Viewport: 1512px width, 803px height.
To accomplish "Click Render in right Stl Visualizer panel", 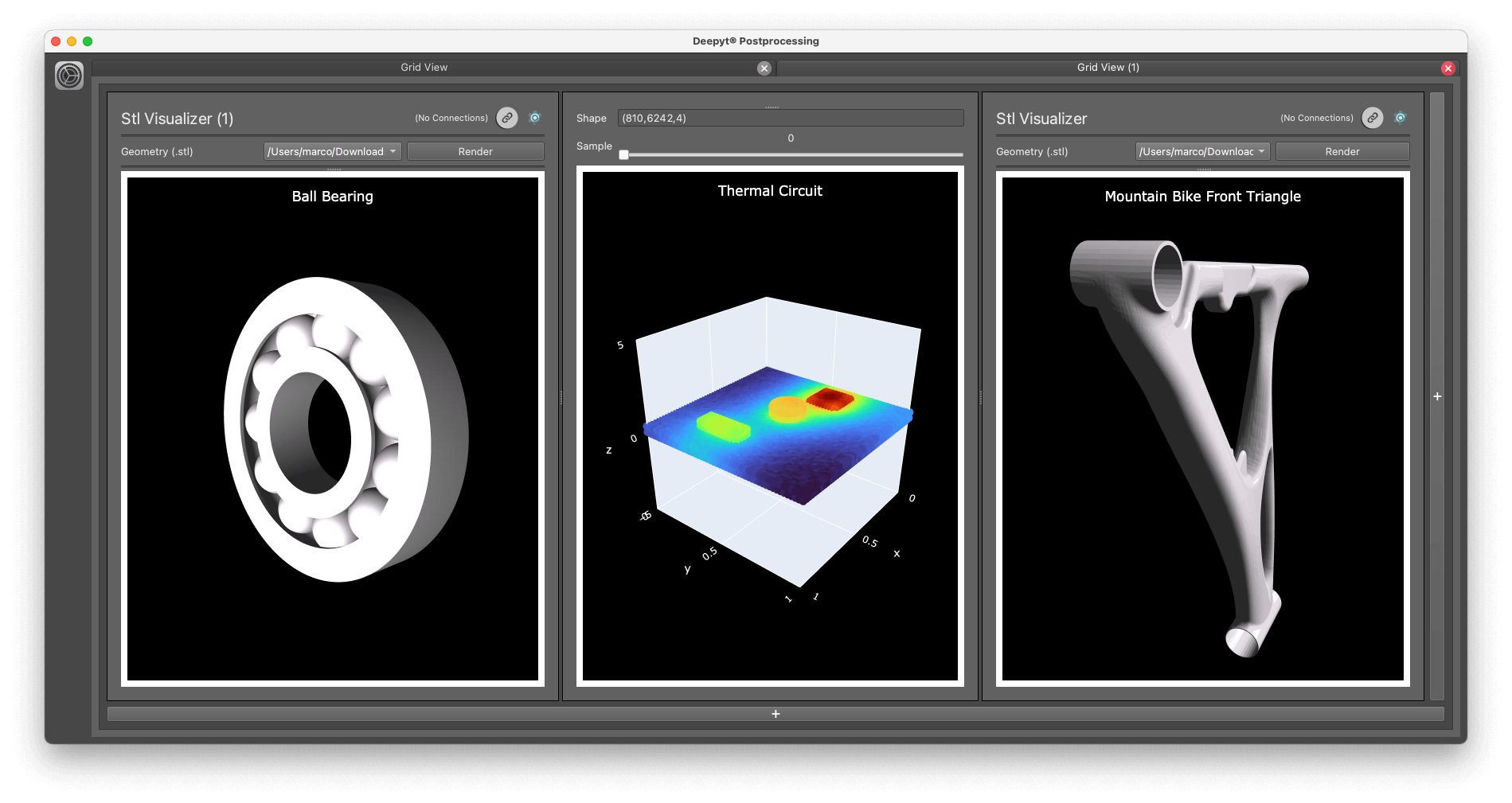I will [1342, 151].
